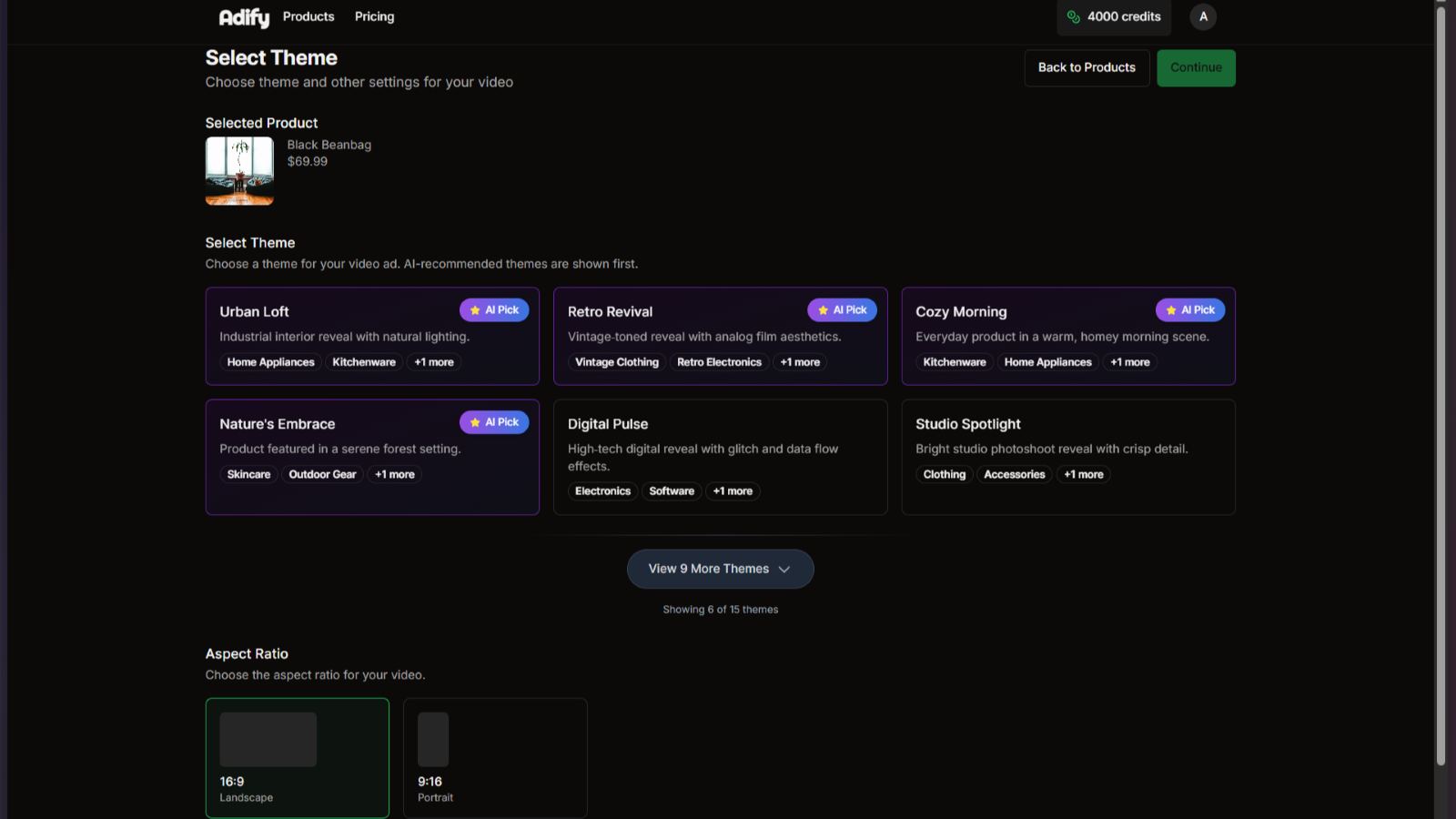
Task: Click the credits coin icon
Action: pyautogui.click(x=1074, y=17)
